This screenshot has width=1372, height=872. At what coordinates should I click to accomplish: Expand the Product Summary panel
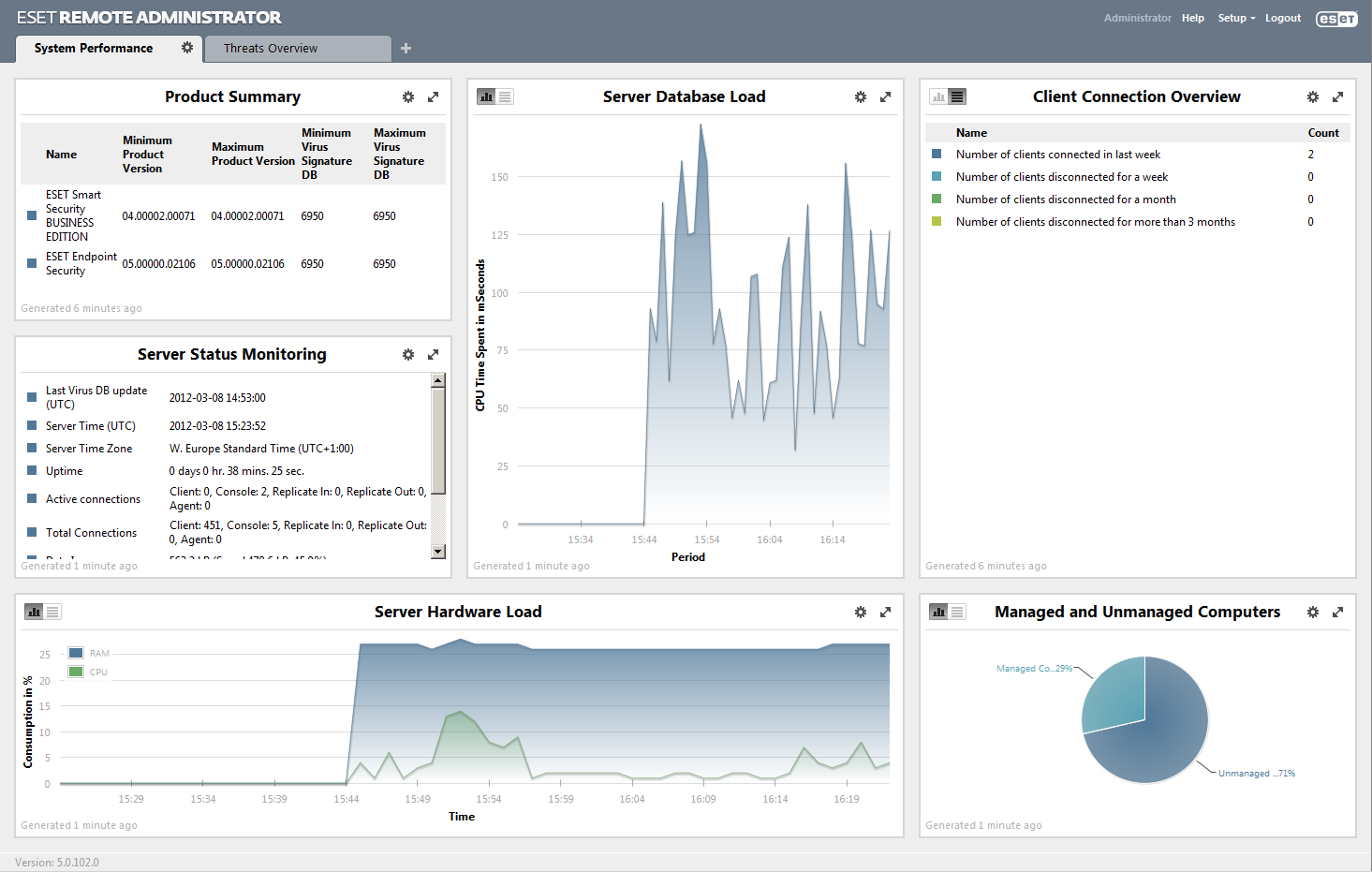coord(433,96)
